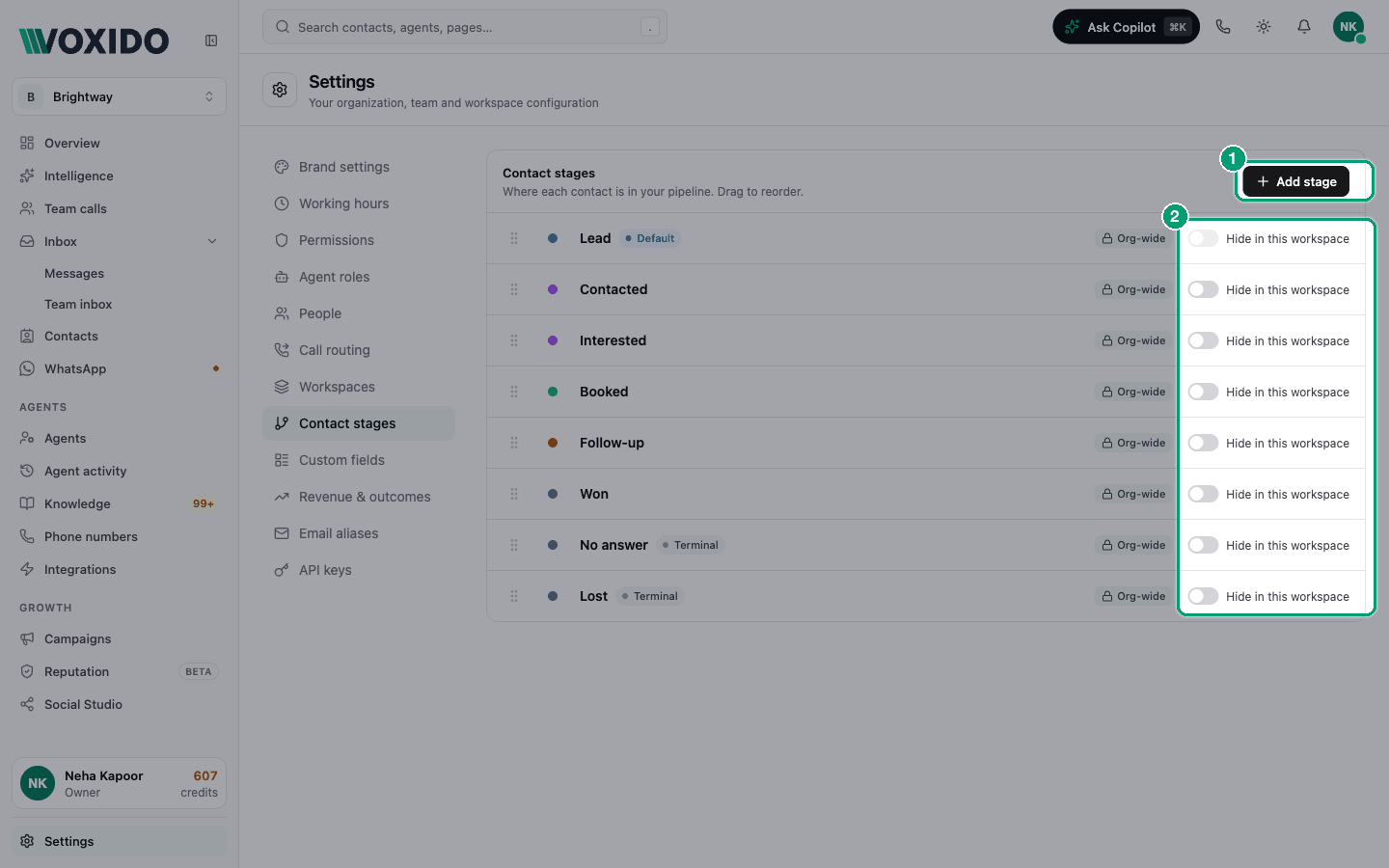Click the Copilot sparkle icon

(x=1072, y=27)
